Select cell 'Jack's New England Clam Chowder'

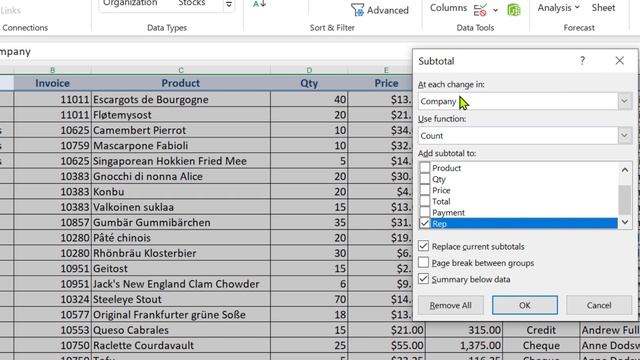coord(181,284)
